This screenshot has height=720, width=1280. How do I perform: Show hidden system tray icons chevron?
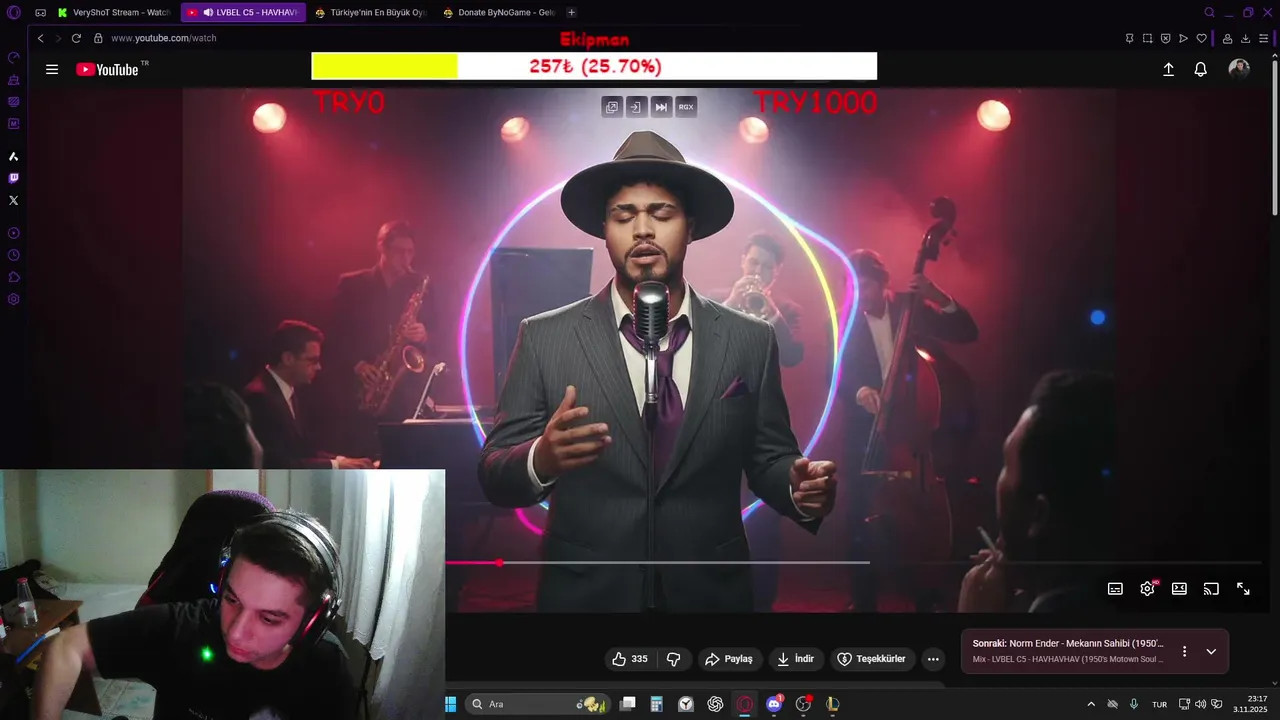coord(1091,704)
